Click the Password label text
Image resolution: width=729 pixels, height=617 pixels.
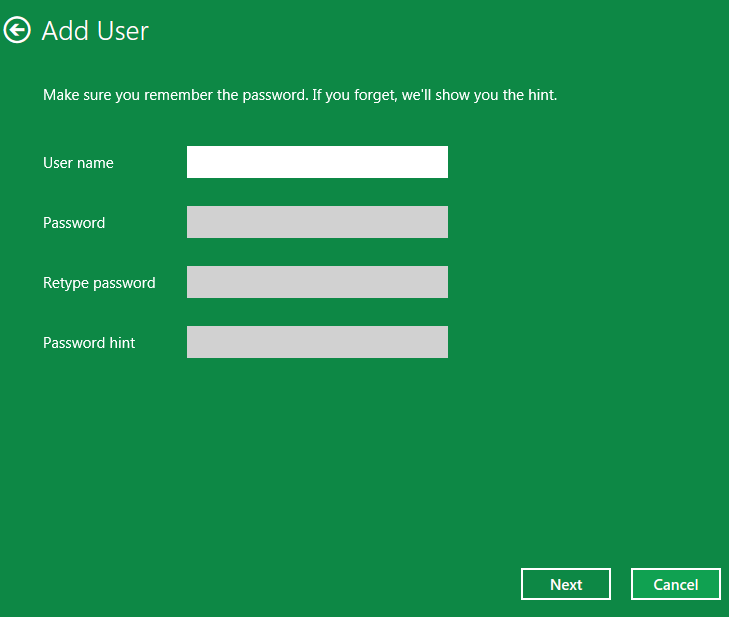tap(74, 223)
